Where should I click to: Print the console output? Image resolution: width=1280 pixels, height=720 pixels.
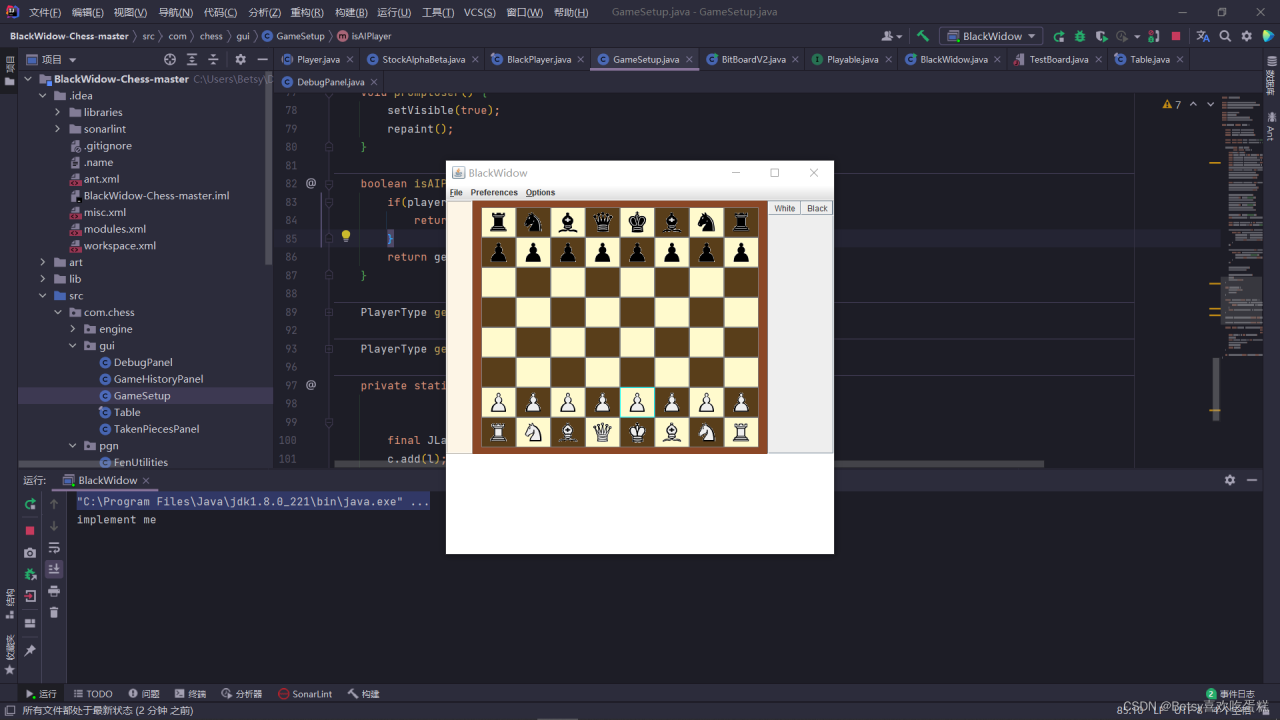[x=54, y=591]
